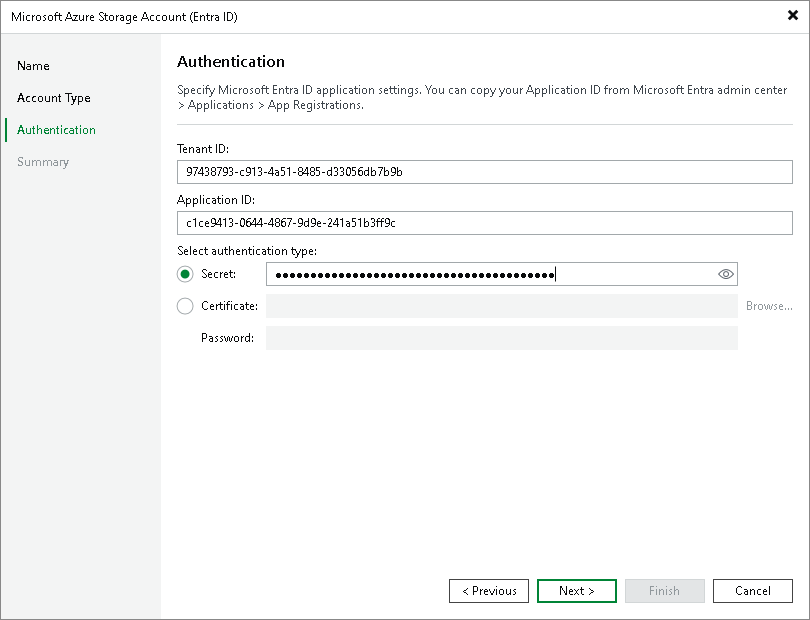Image resolution: width=810 pixels, height=620 pixels.
Task: Click the 'Secret:' label text
Action: tap(219, 274)
